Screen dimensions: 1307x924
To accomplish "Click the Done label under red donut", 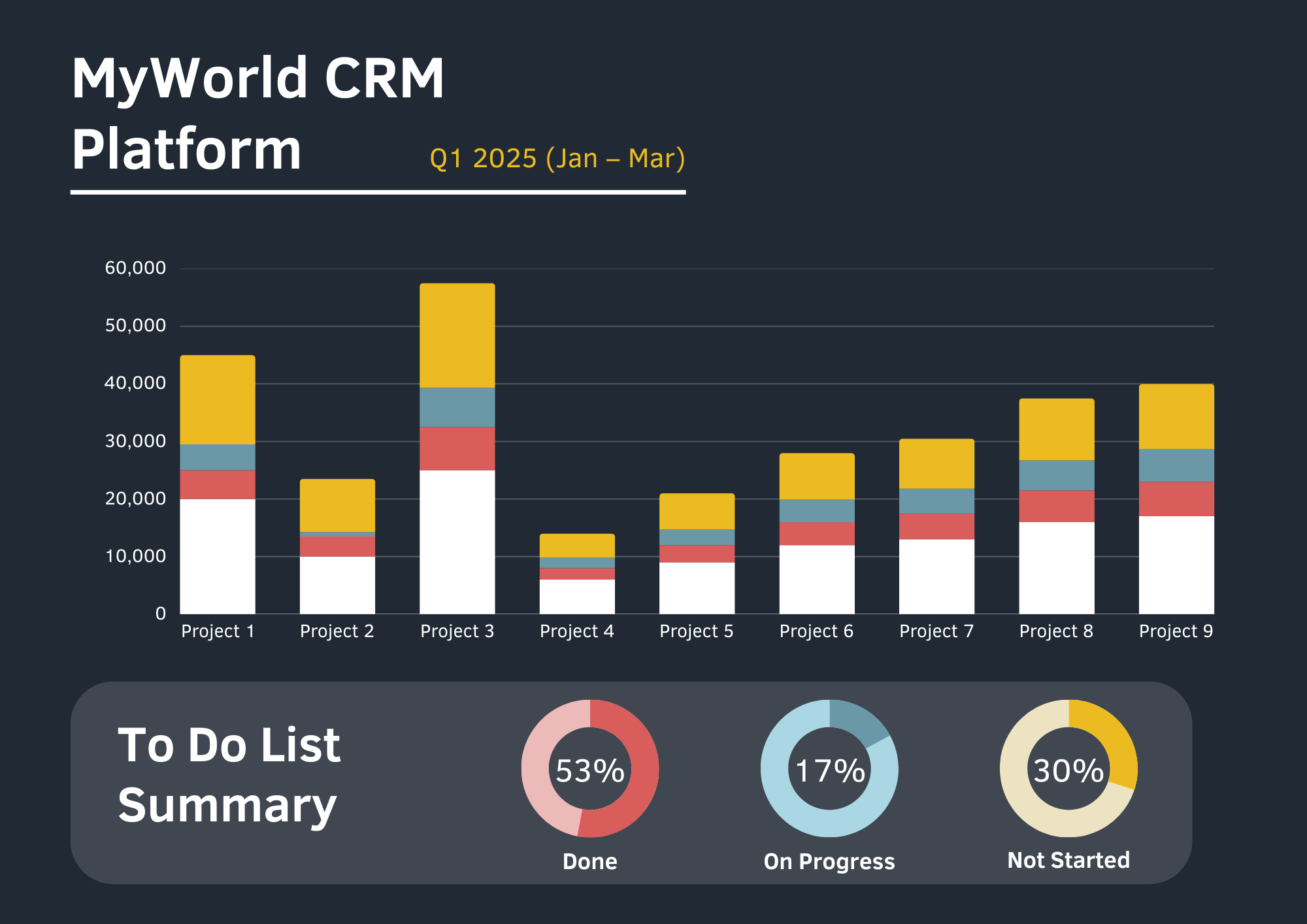I will point(589,861).
